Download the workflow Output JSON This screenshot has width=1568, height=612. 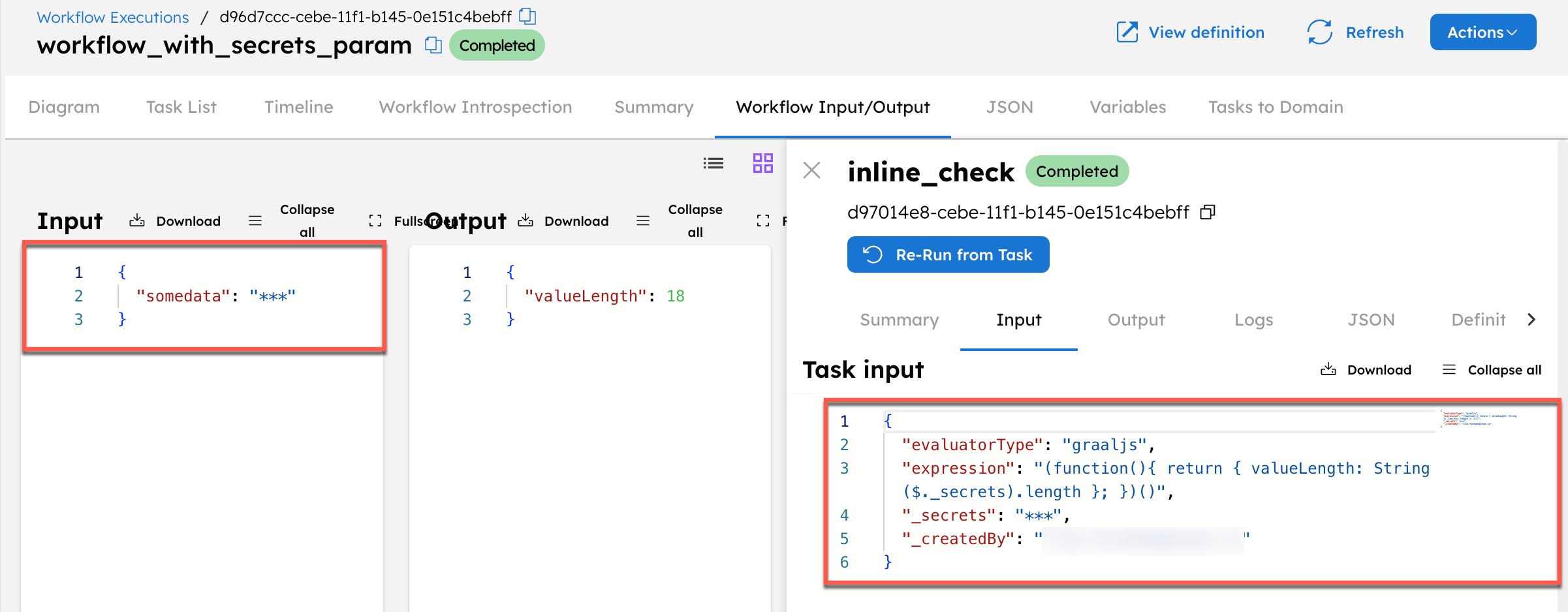tap(563, 221)
